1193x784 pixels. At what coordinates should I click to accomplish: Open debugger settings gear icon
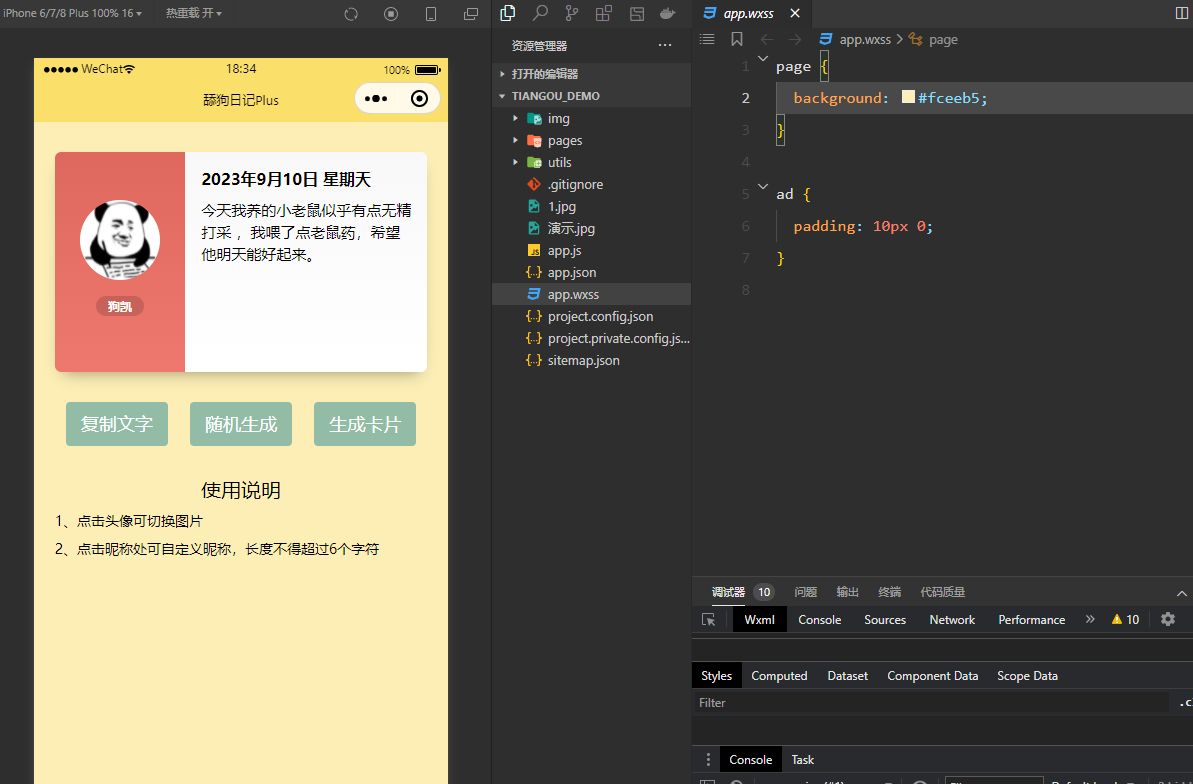(1168, 619)
